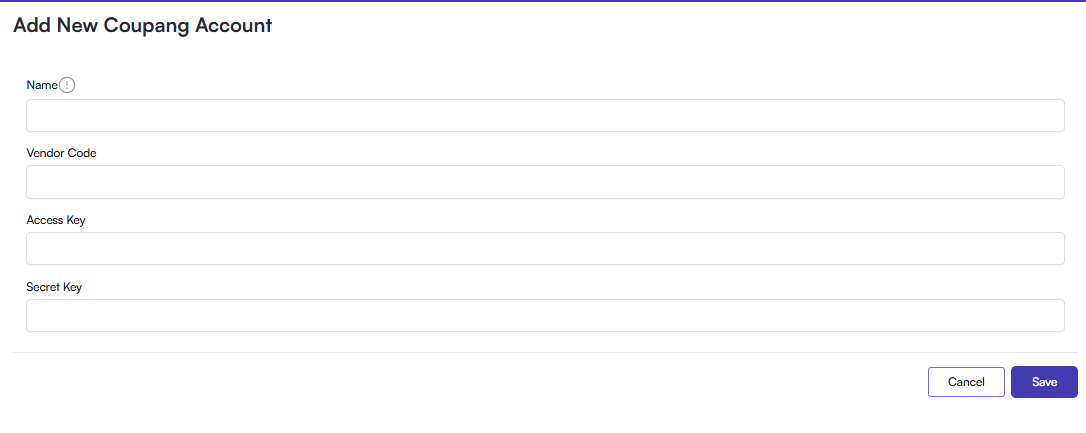1086x433 pixels.
Task: Place cursor in the first form field
Action: 545,116
